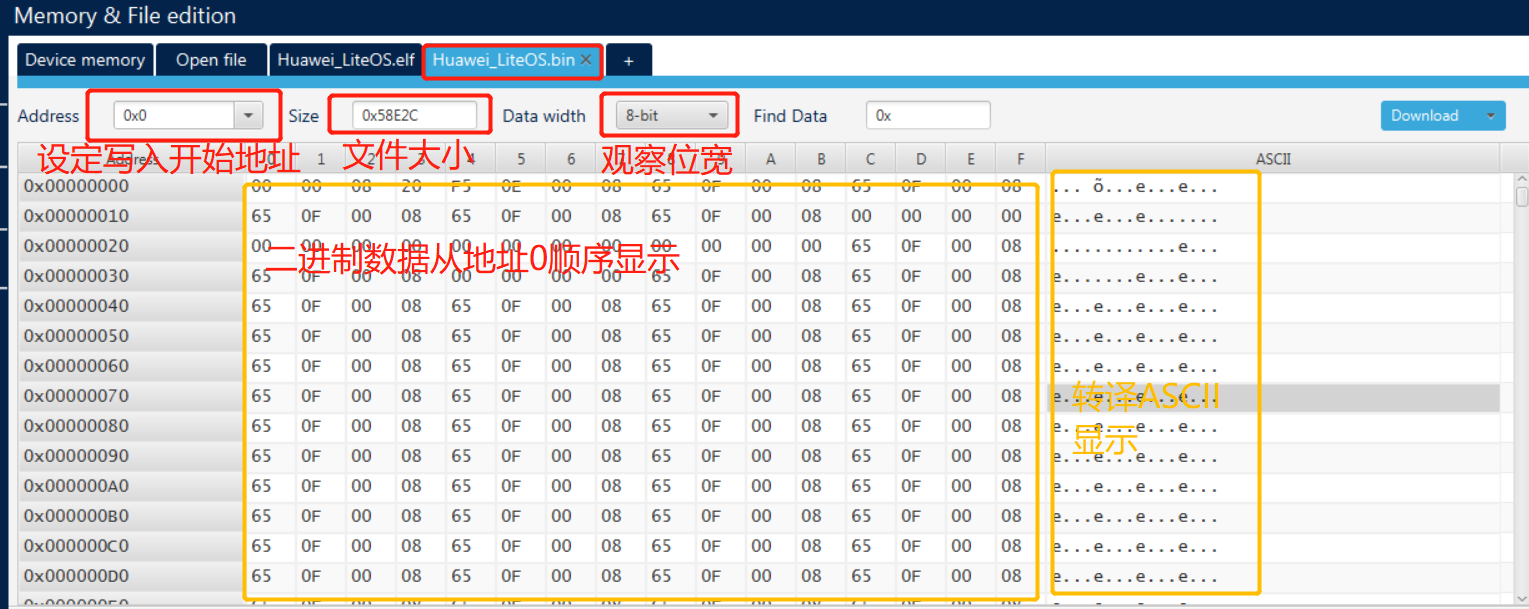The height and width of the screenshot is (609, 1529).
Task: Open the Open file tab
Action: point(211,60)
